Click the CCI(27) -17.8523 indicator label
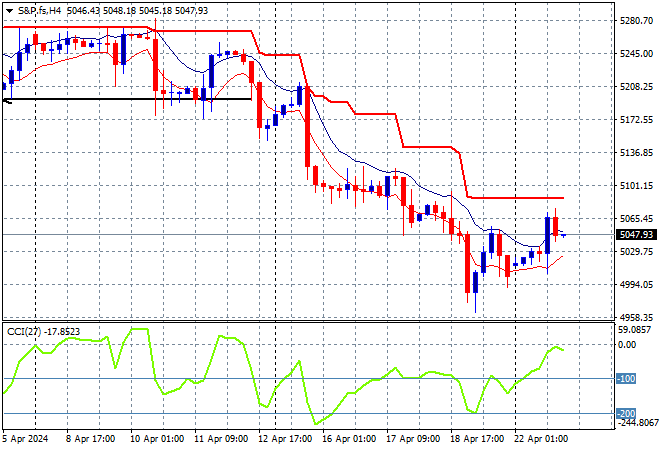This screenshot has width=660, height=450. click(43, 332)
